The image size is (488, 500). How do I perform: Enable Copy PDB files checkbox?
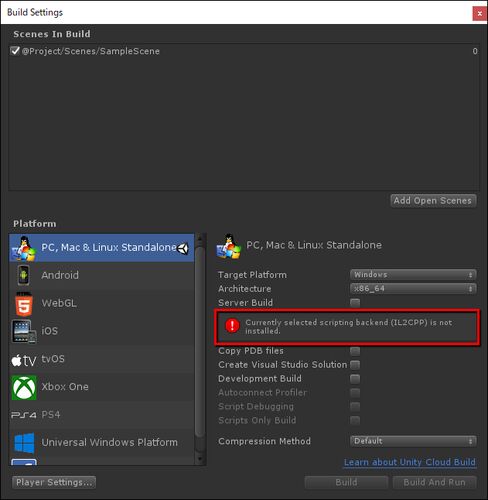pyautogui.click(x=355, y=351)
